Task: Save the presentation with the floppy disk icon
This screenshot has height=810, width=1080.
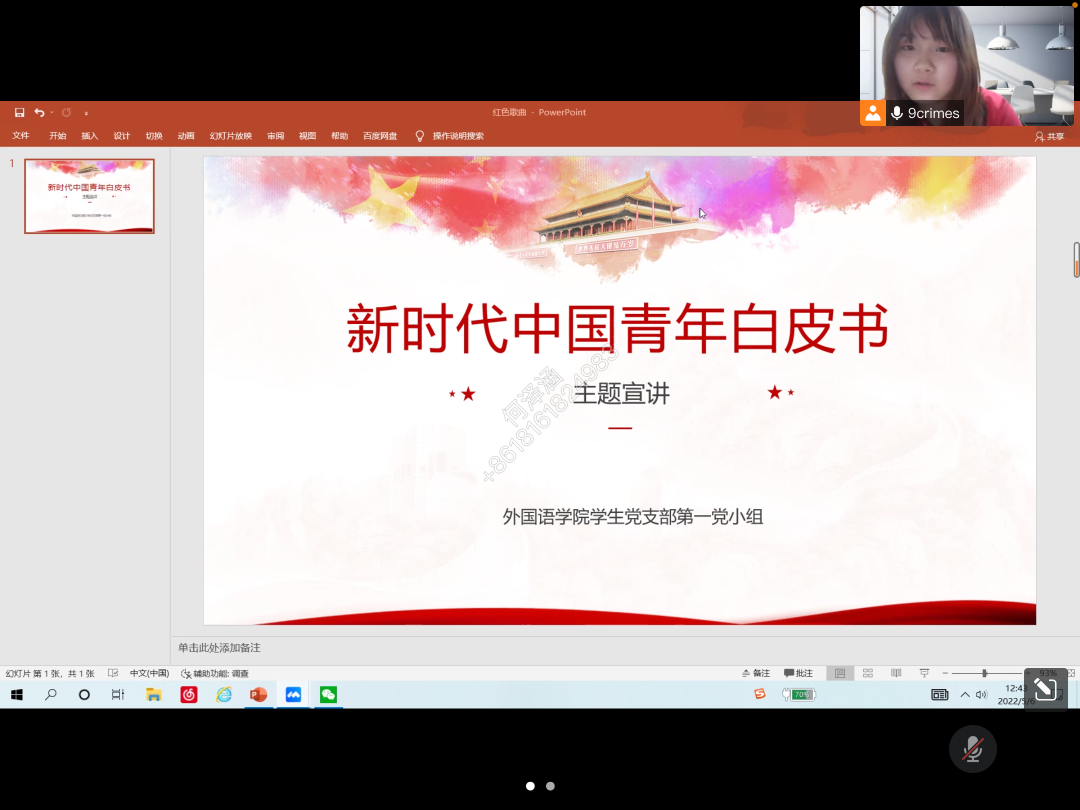Action: point(19,112)
